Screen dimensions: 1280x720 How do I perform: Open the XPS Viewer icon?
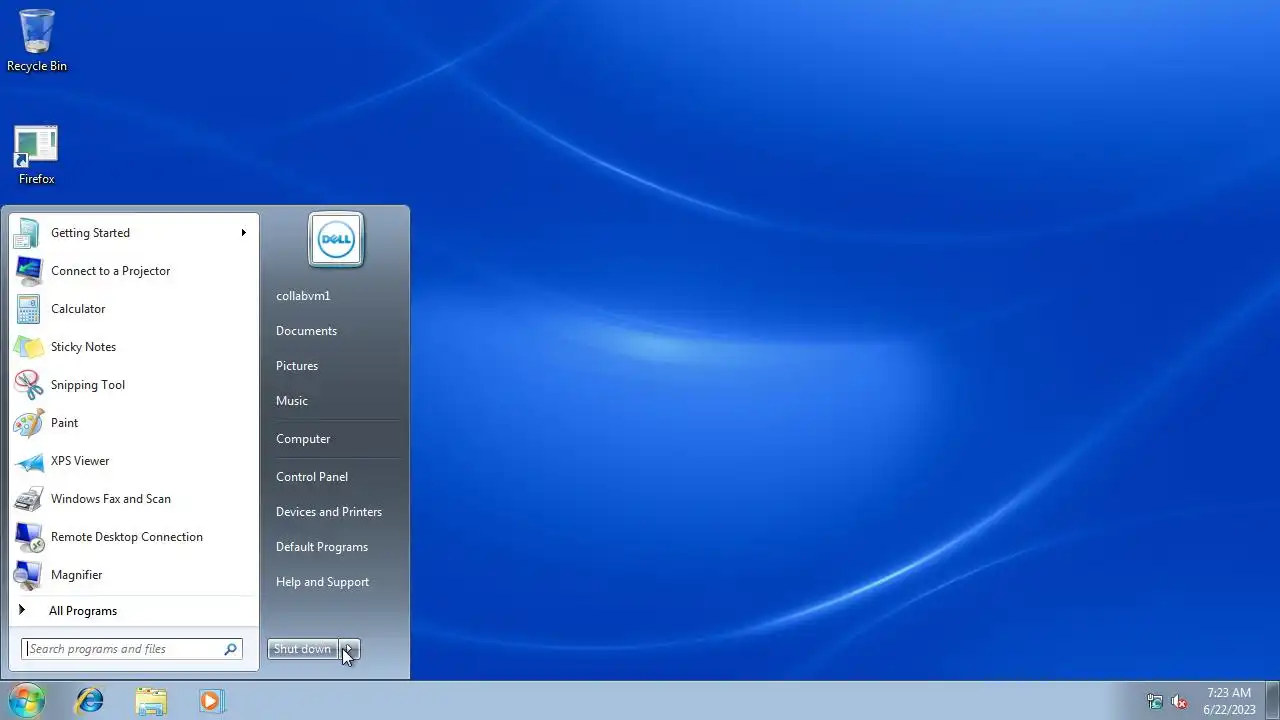point(28,461)
